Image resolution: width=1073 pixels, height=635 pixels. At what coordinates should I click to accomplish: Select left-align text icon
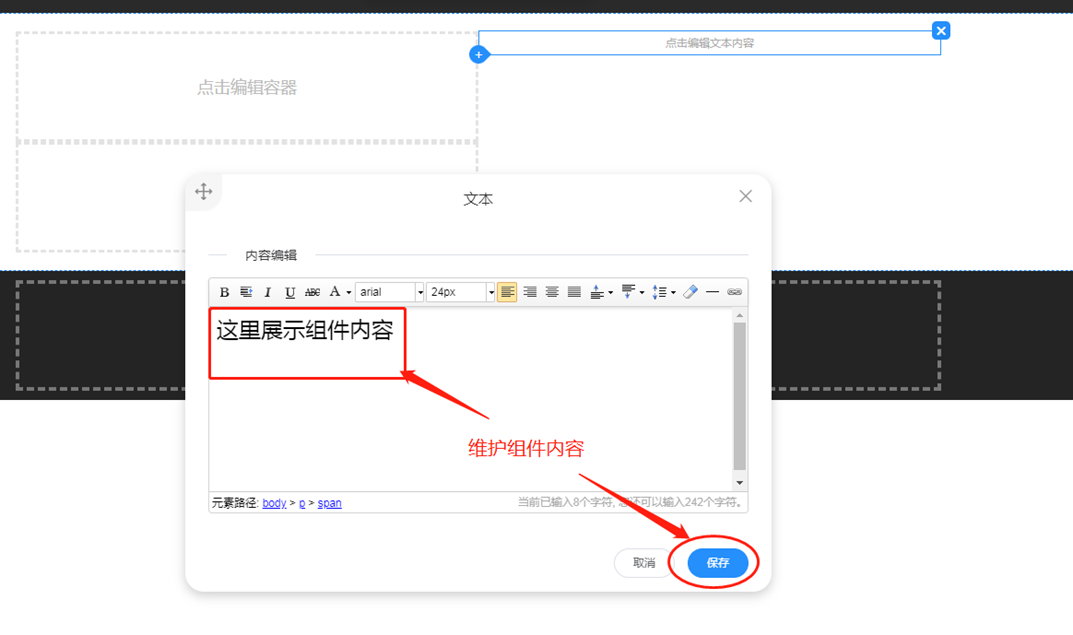click(x=508, y=292)
